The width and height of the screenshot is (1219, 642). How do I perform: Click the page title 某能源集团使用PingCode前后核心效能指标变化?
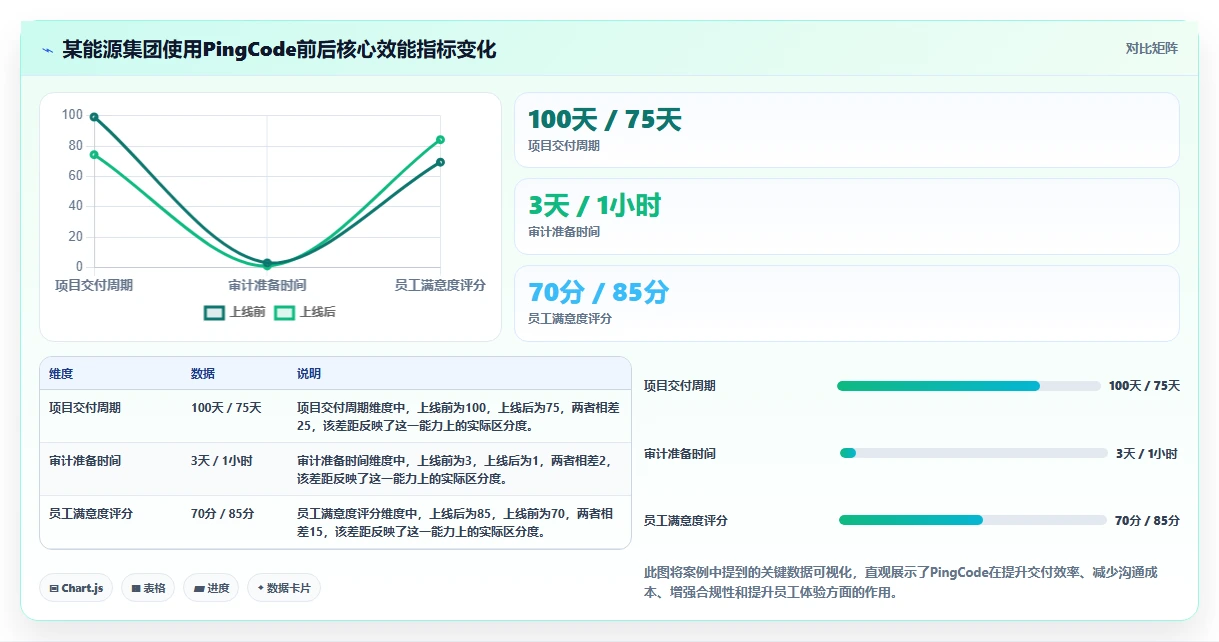click(x=279, y=50)
